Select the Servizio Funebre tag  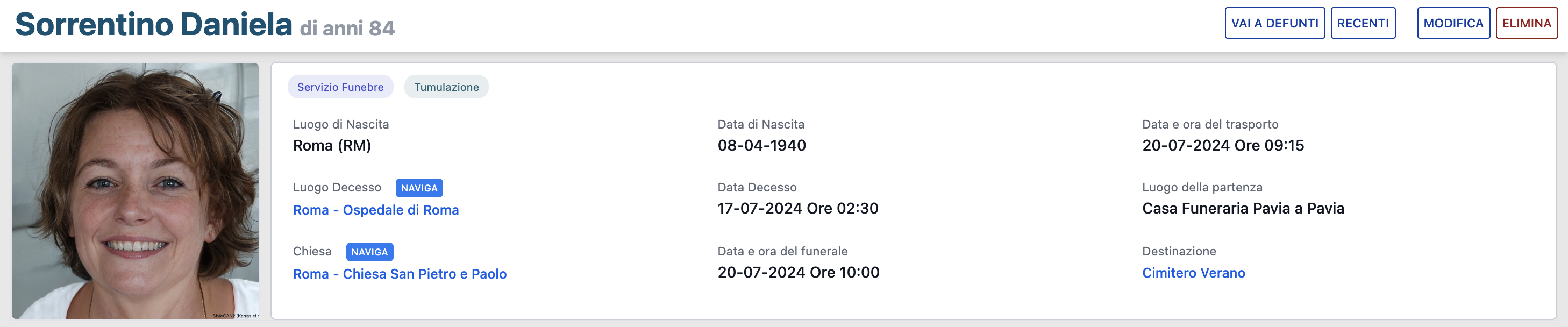(x=340, y=87)
